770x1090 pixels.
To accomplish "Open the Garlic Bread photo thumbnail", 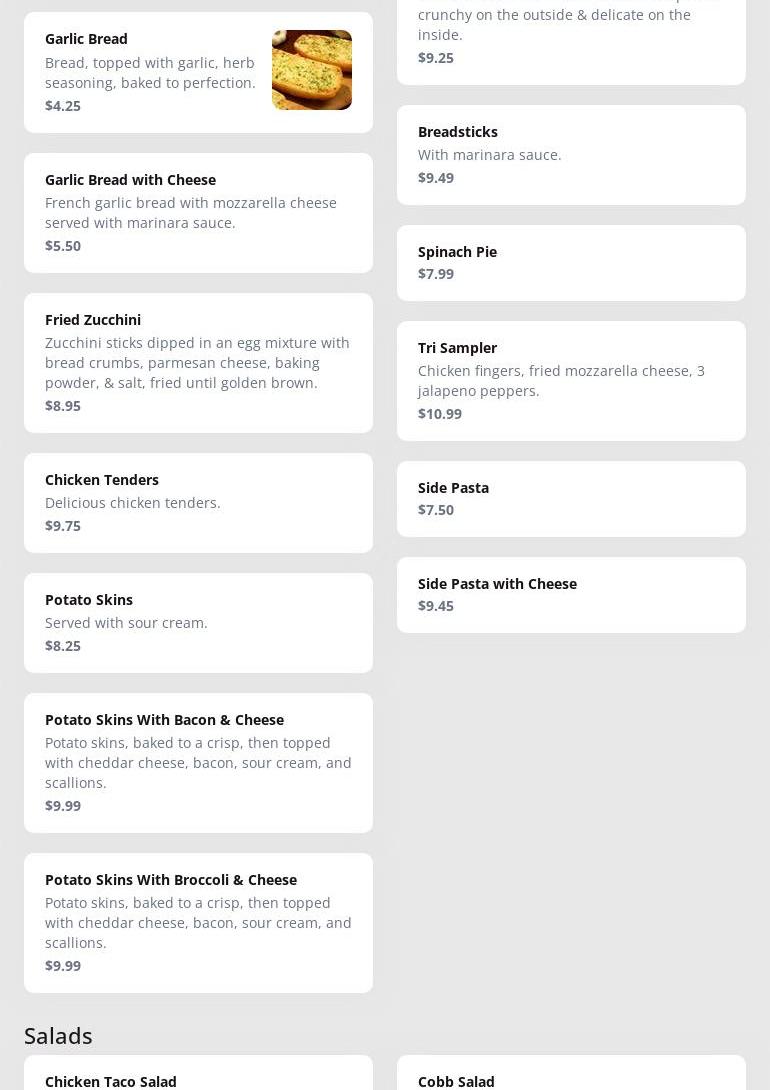I will [x=311, y=70].
